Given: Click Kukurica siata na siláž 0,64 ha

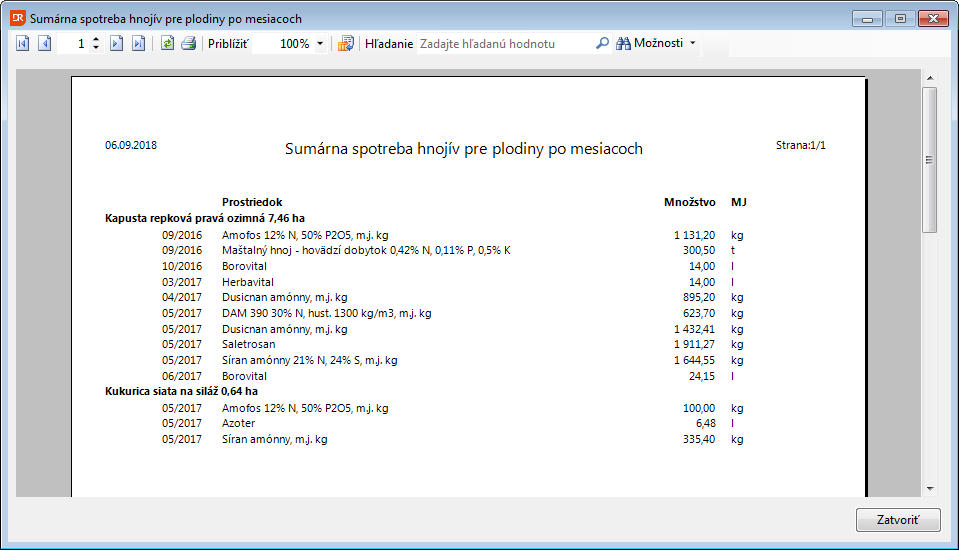Looking at the screenshot, I should [181, 392].
